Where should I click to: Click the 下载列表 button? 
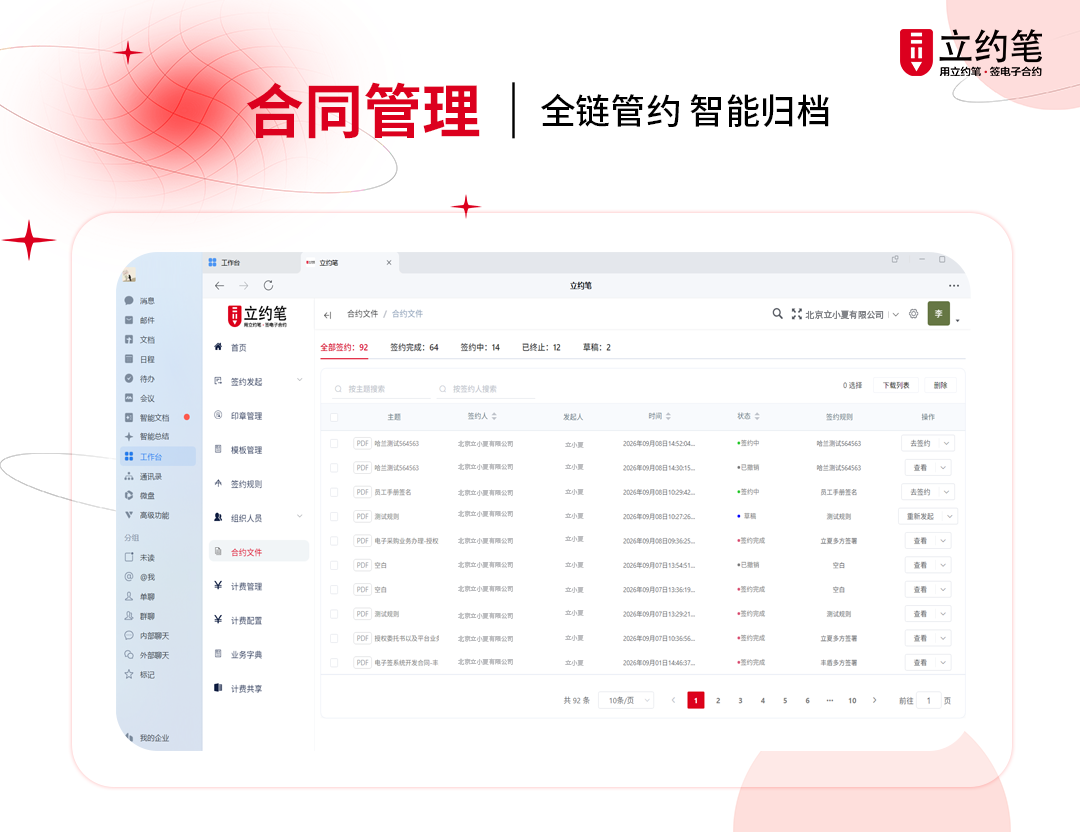pos(896,386)
